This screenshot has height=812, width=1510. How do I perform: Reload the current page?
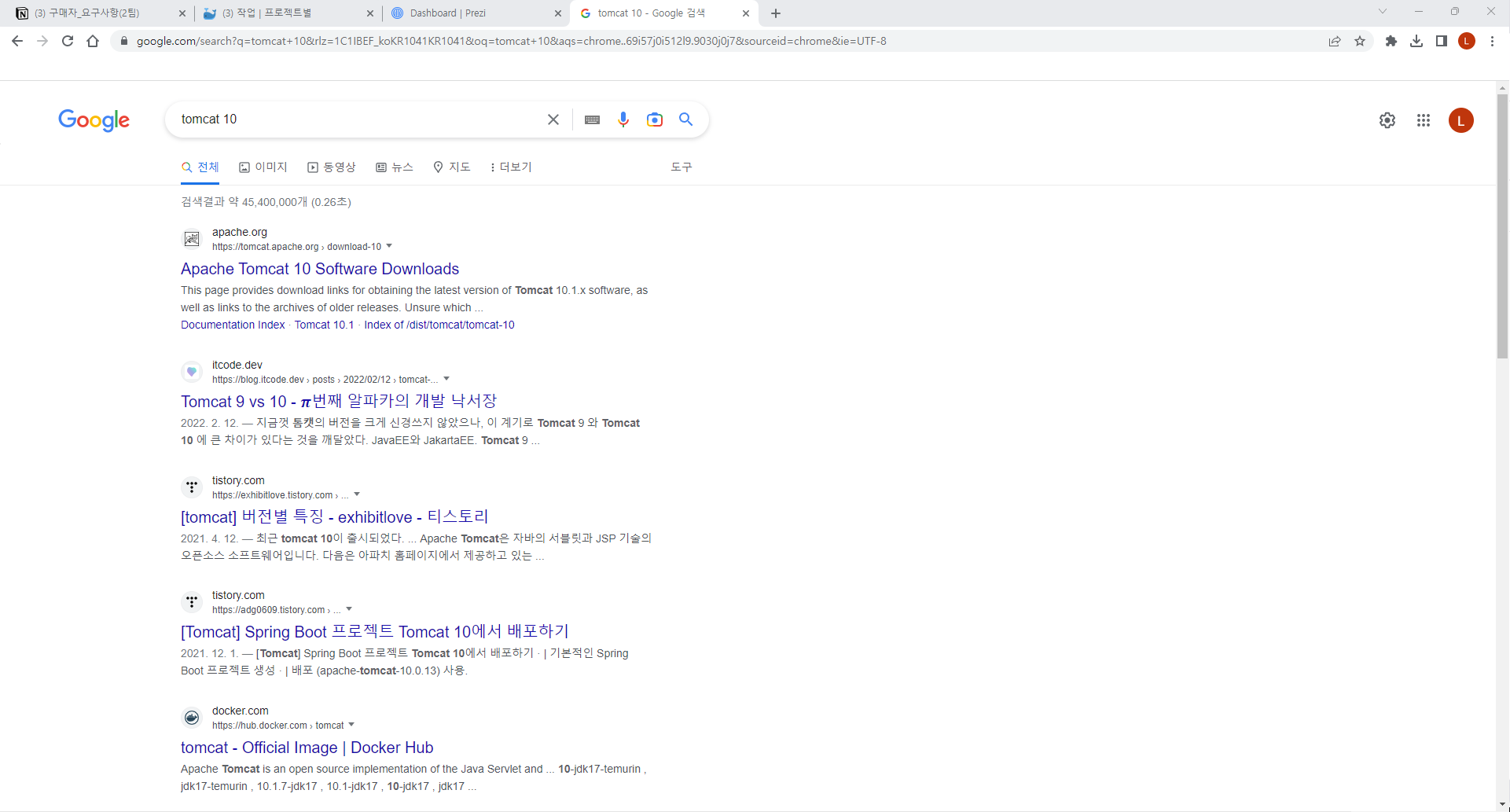pyautogui.click(x=68, y=41)
